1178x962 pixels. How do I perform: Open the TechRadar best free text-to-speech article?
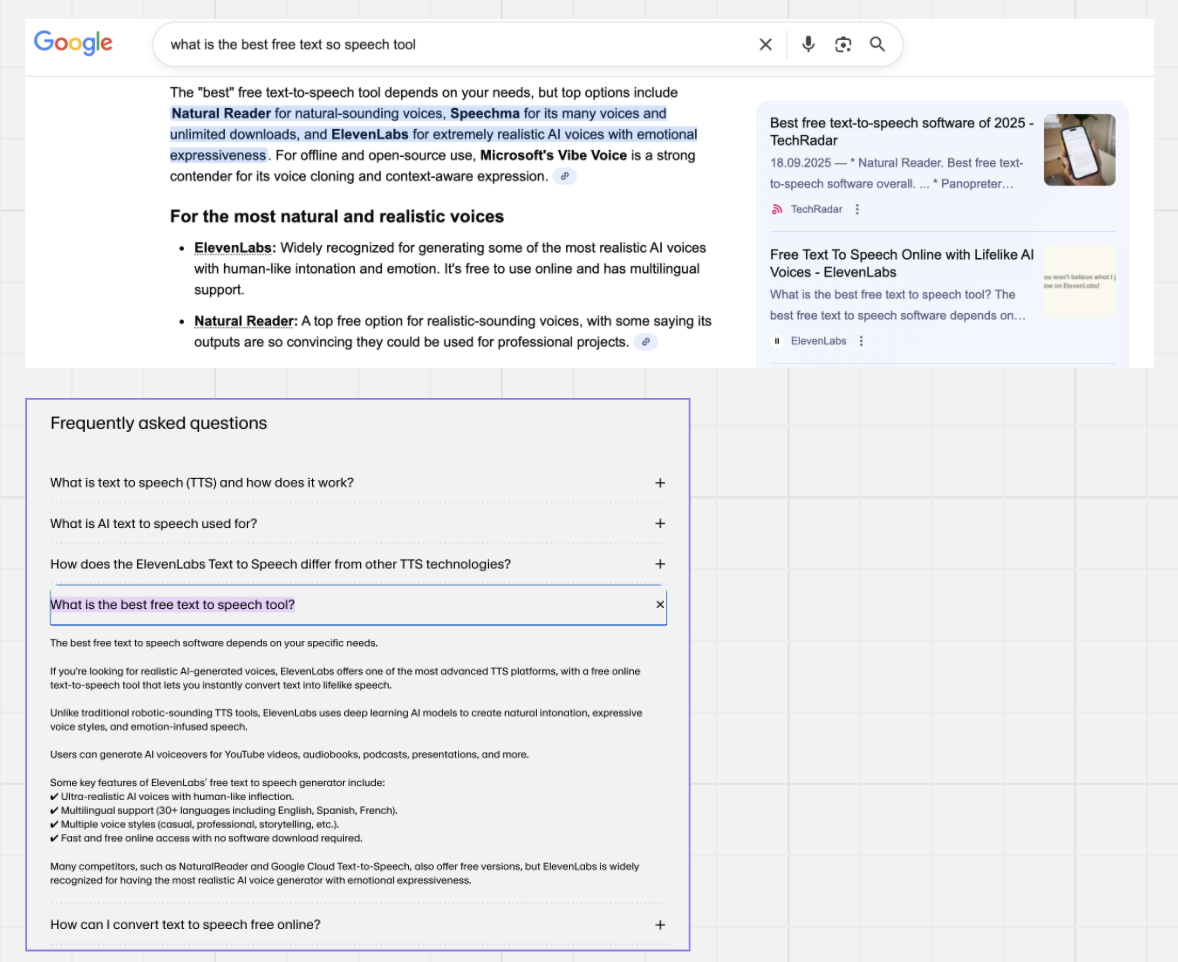(901, 131)
